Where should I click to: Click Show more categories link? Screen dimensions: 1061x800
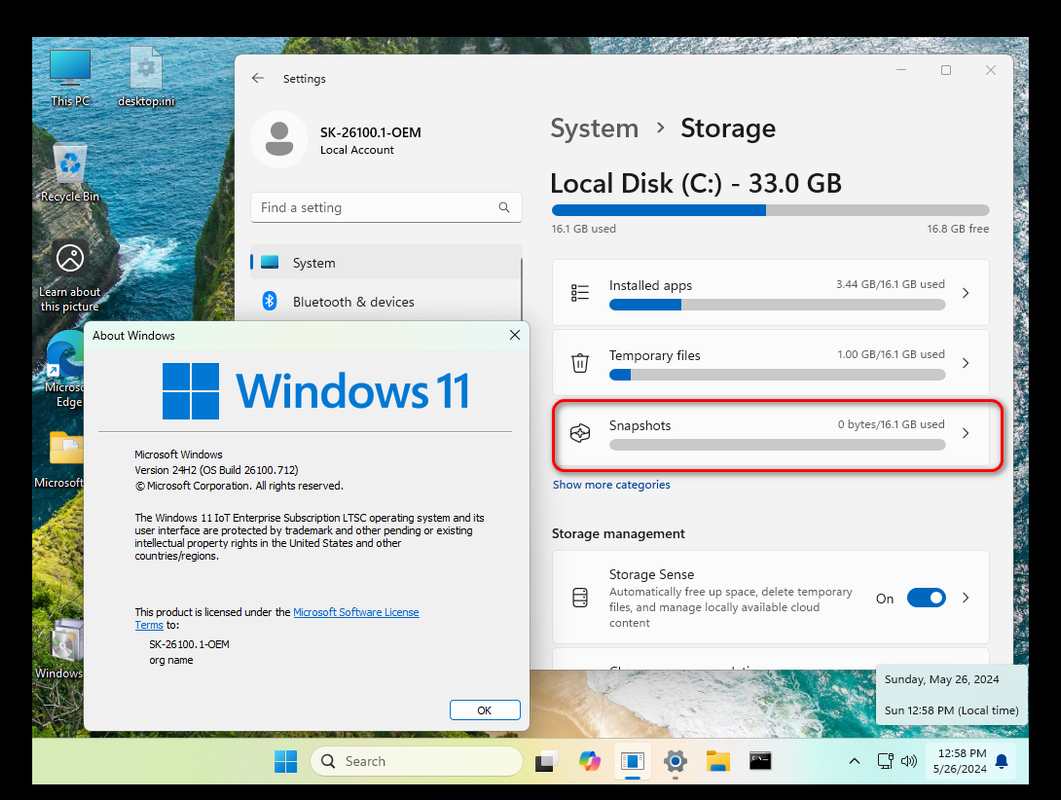[x=611, y=485]
